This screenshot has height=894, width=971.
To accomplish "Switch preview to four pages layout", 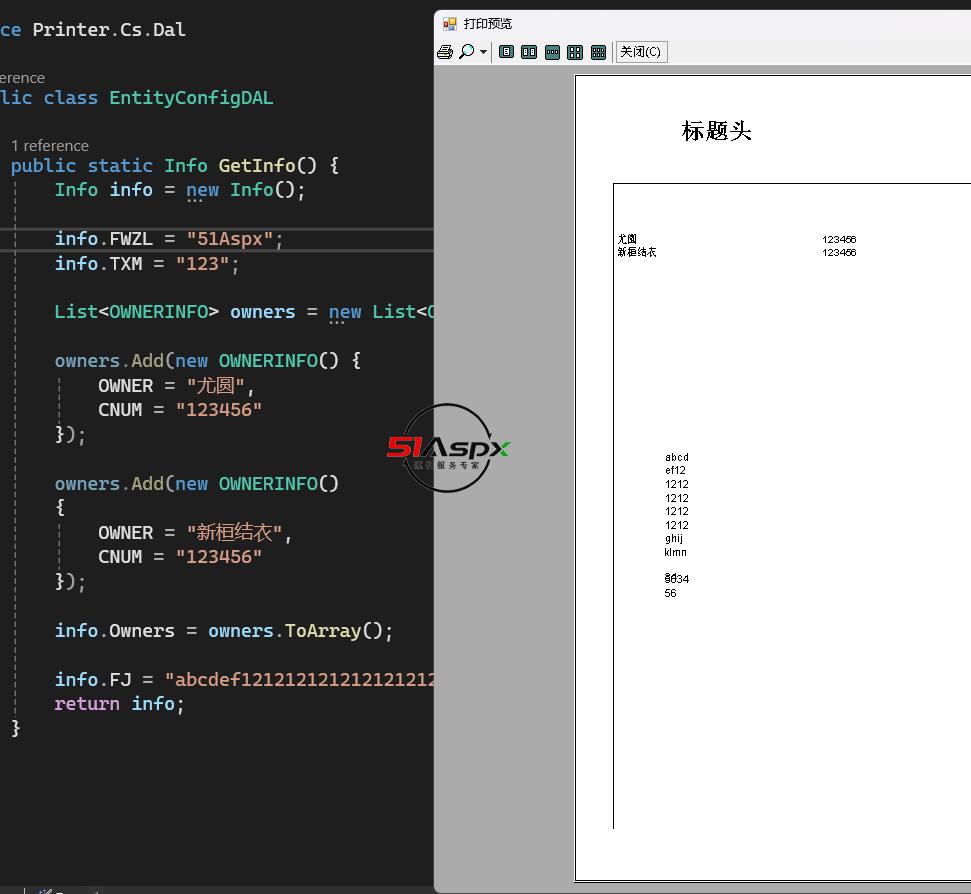I will pyautogui.click(x=575, y=52).
